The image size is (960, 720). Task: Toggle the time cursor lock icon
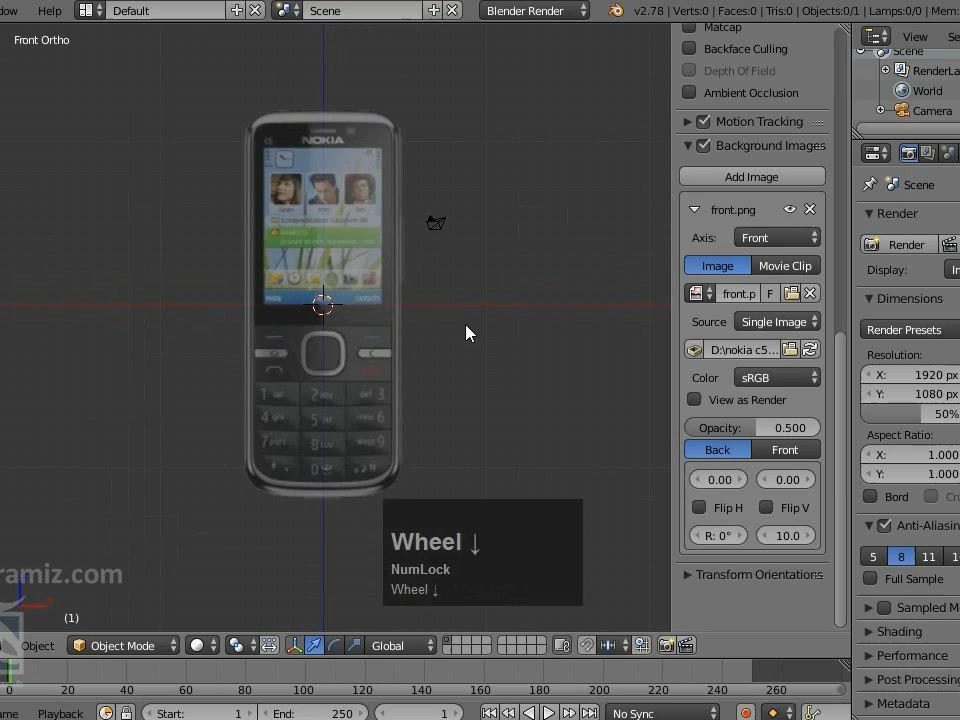[x=126, y=713]
